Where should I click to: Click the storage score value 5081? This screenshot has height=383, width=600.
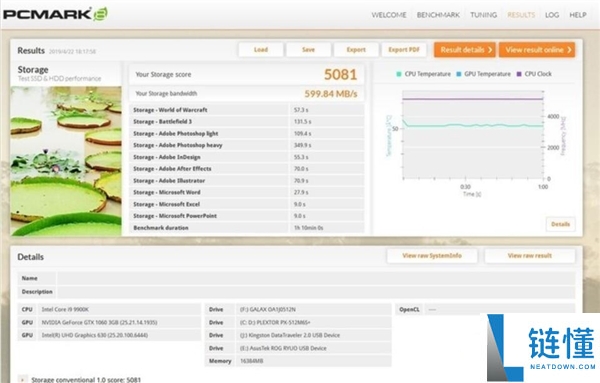pyautogui.click(x=340, y=74)
